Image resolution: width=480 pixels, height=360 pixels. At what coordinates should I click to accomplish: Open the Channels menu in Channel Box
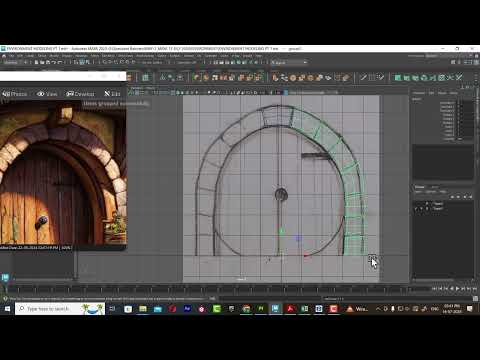tap(419, 93)
